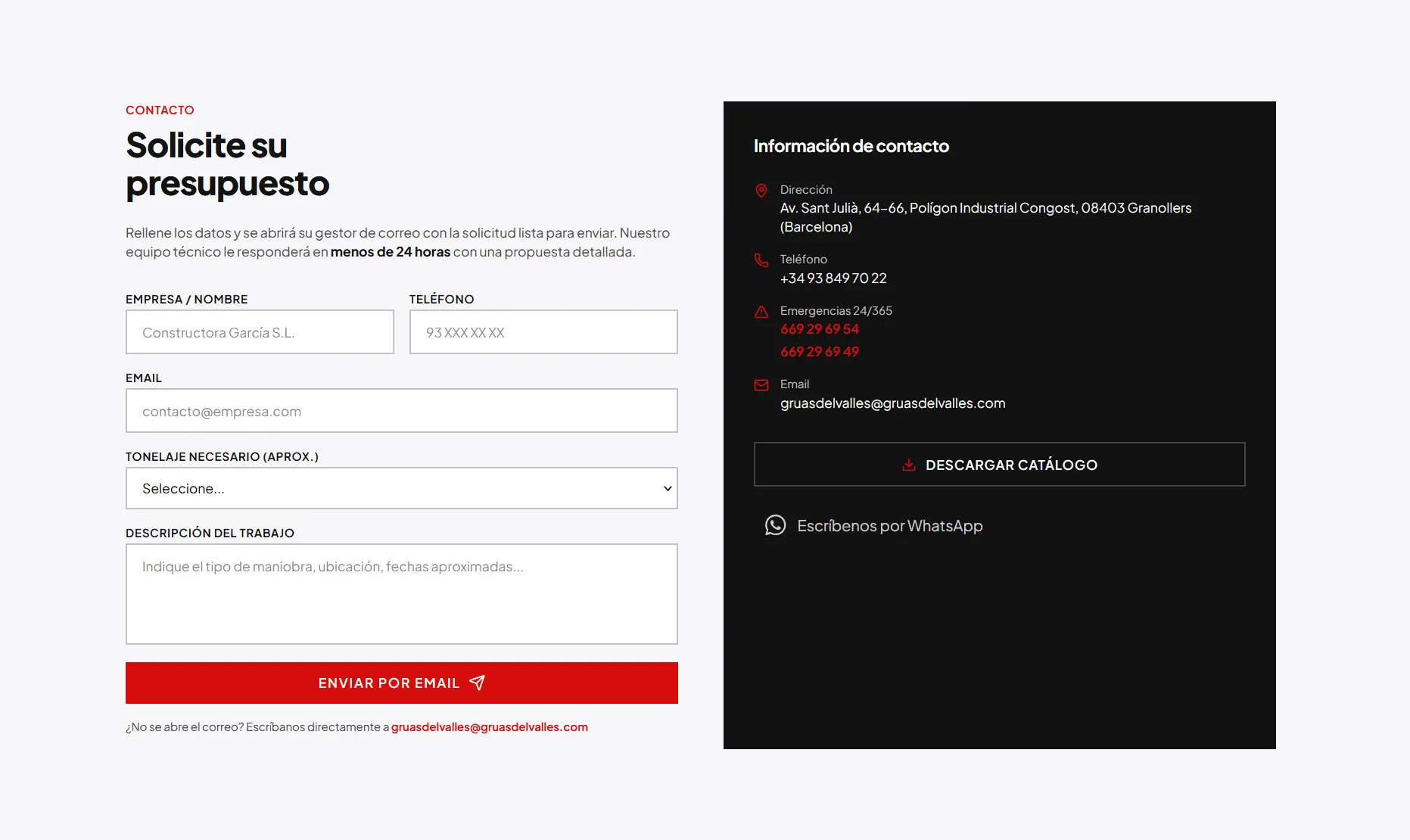Focus the Empresa / Nombre input field
The image size is (1410, 840).
tap(260, 331)
